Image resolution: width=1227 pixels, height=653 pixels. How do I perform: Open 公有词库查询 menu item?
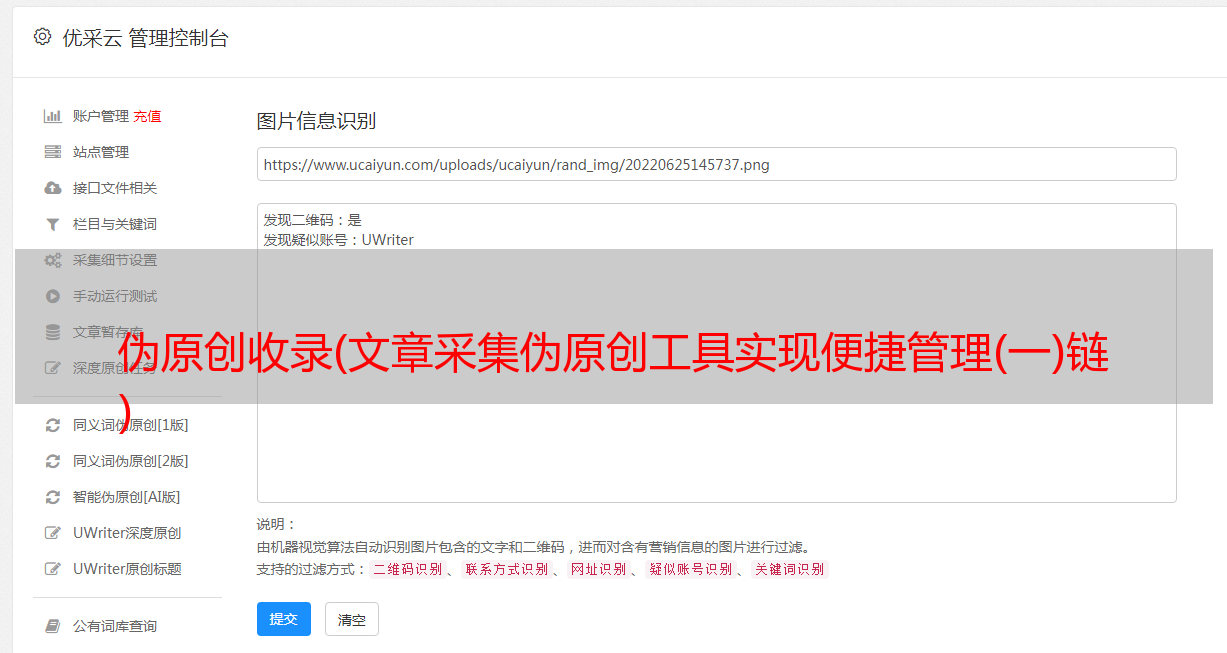(x=115, y=626)
